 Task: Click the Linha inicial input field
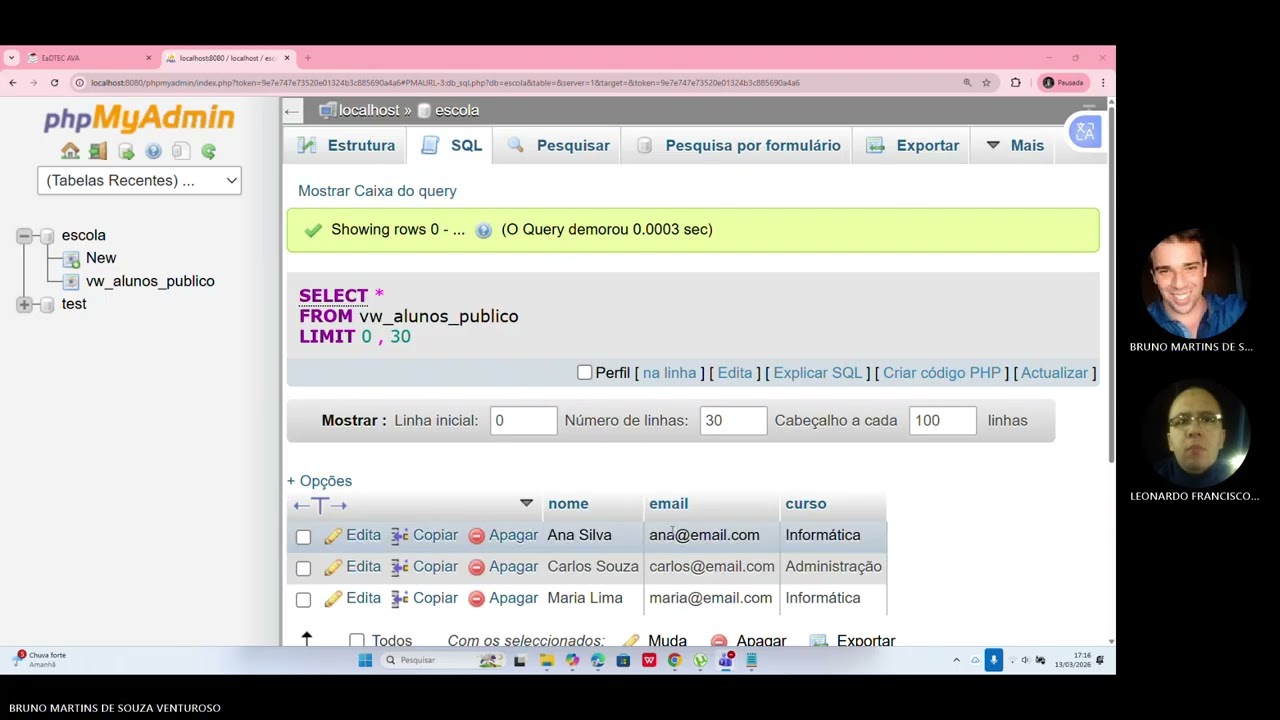pyautogui.click(x=523, y=421)
